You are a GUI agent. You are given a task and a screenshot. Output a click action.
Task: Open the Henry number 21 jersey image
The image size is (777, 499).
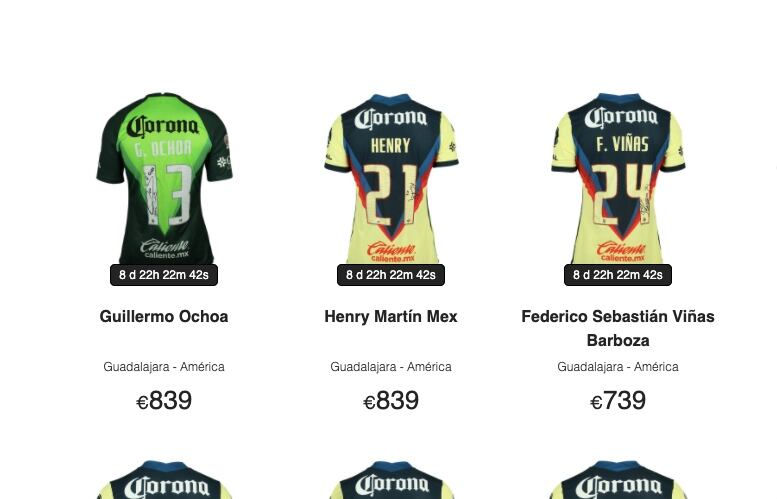coord(391,178)
